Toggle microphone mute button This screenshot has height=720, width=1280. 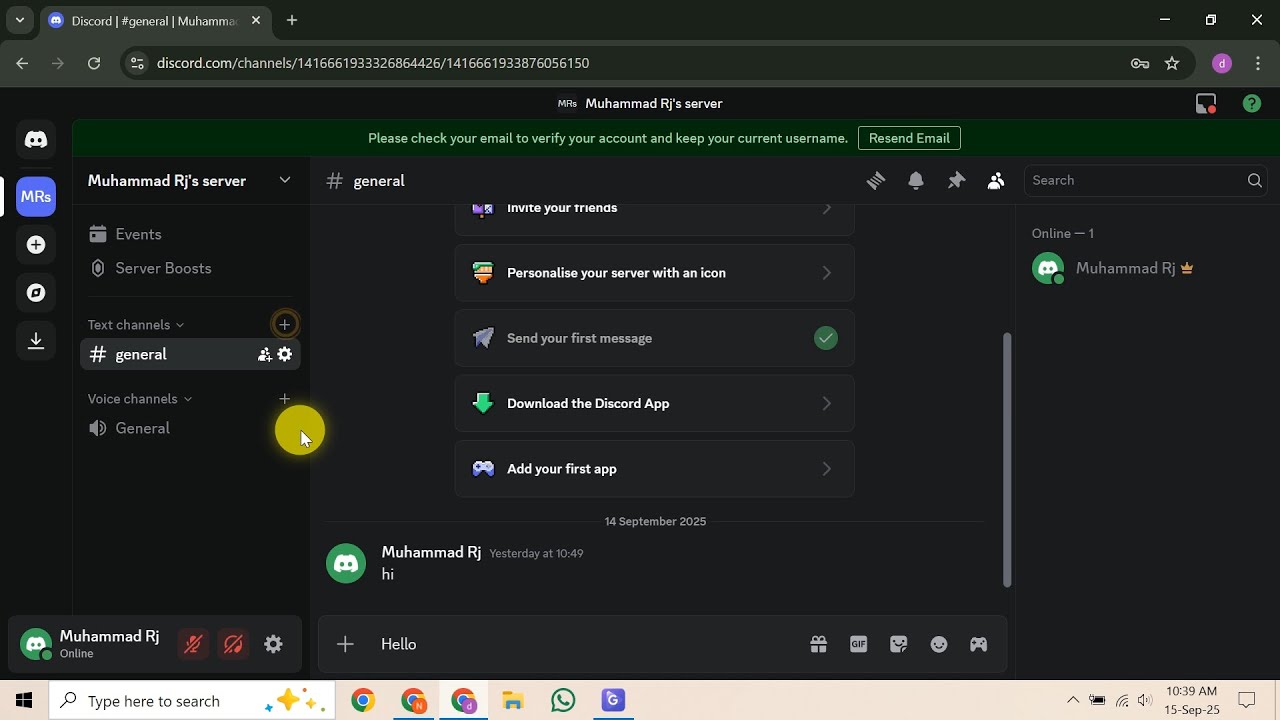(x=193, y=644)
